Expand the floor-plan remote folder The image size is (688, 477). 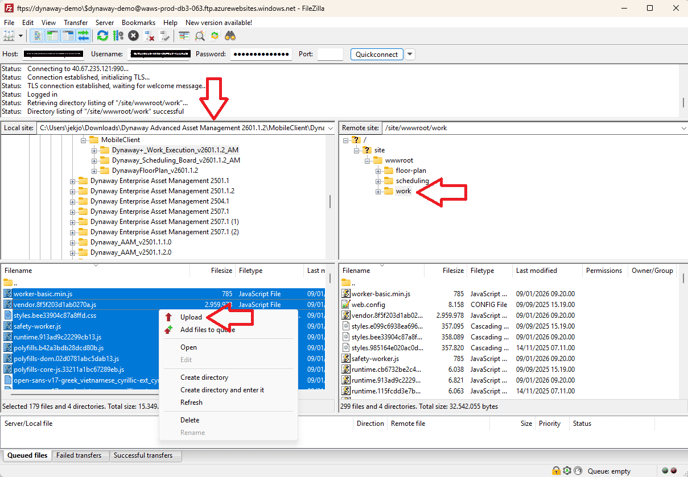pos(379,171)
